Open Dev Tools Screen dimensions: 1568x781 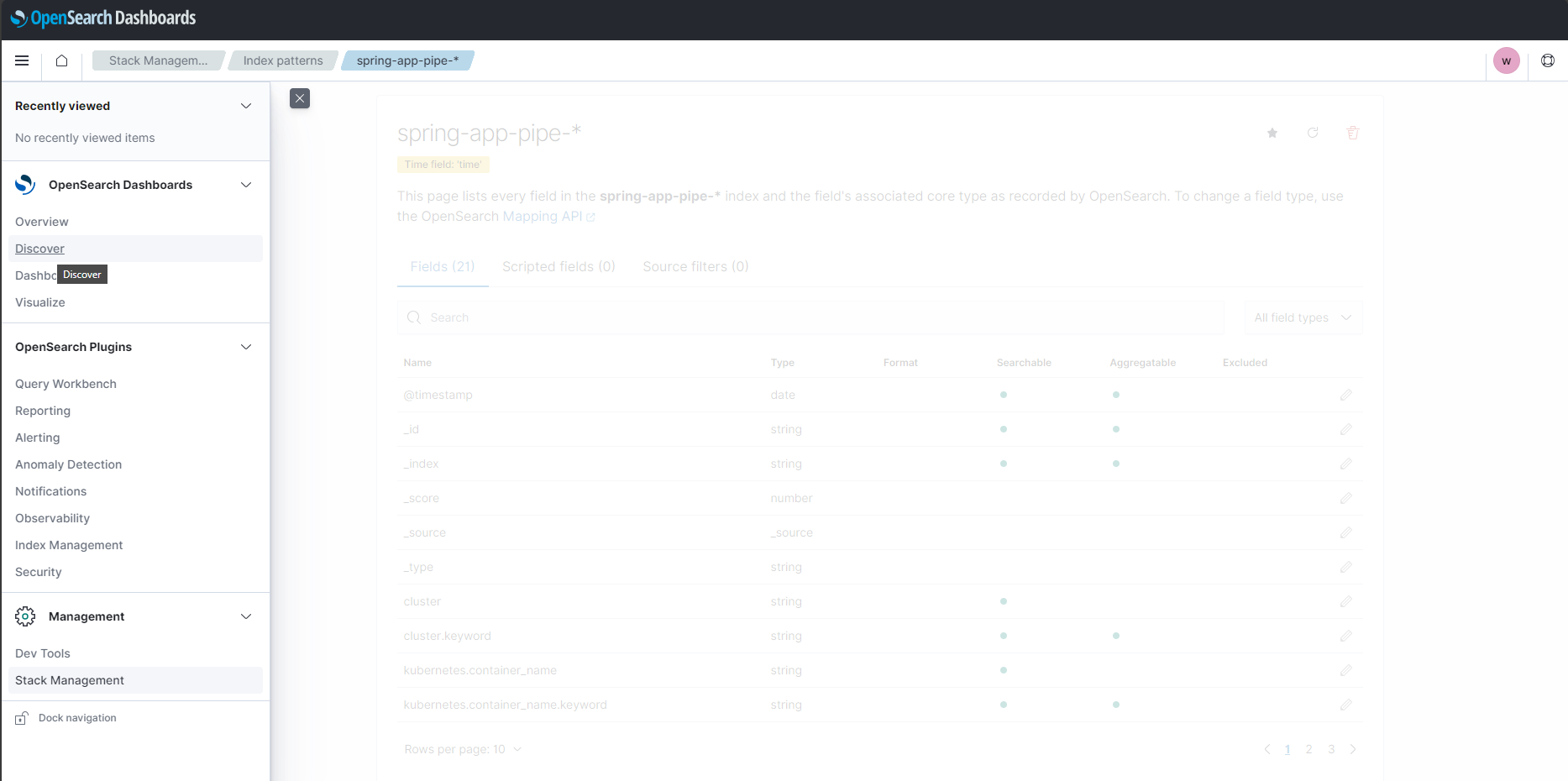pos(43,653)
